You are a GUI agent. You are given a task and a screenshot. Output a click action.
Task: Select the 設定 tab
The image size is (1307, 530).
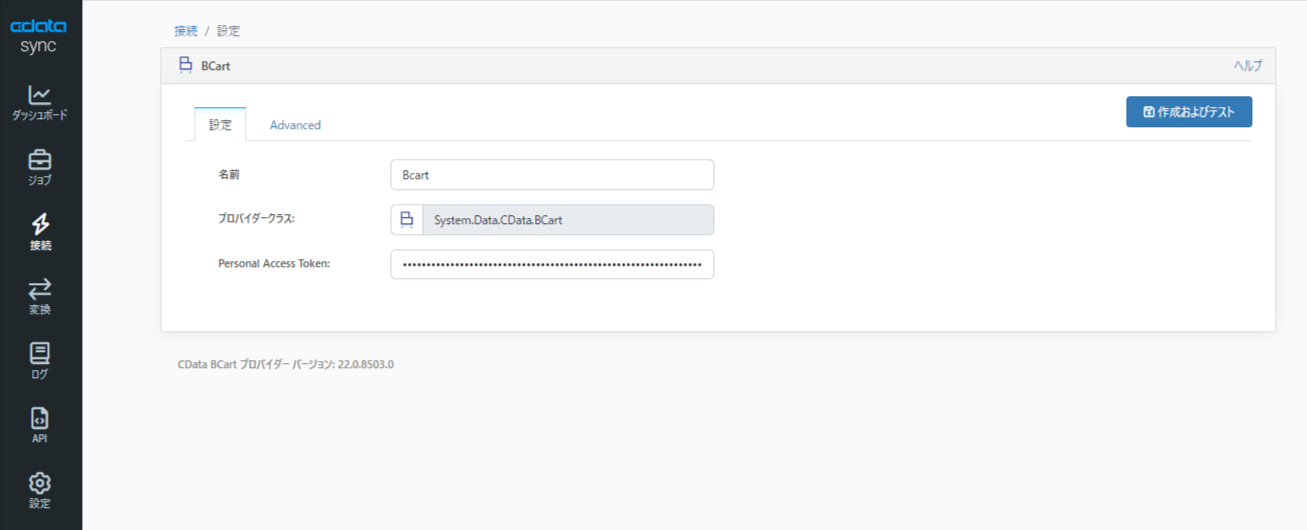(x=220, y=125)
